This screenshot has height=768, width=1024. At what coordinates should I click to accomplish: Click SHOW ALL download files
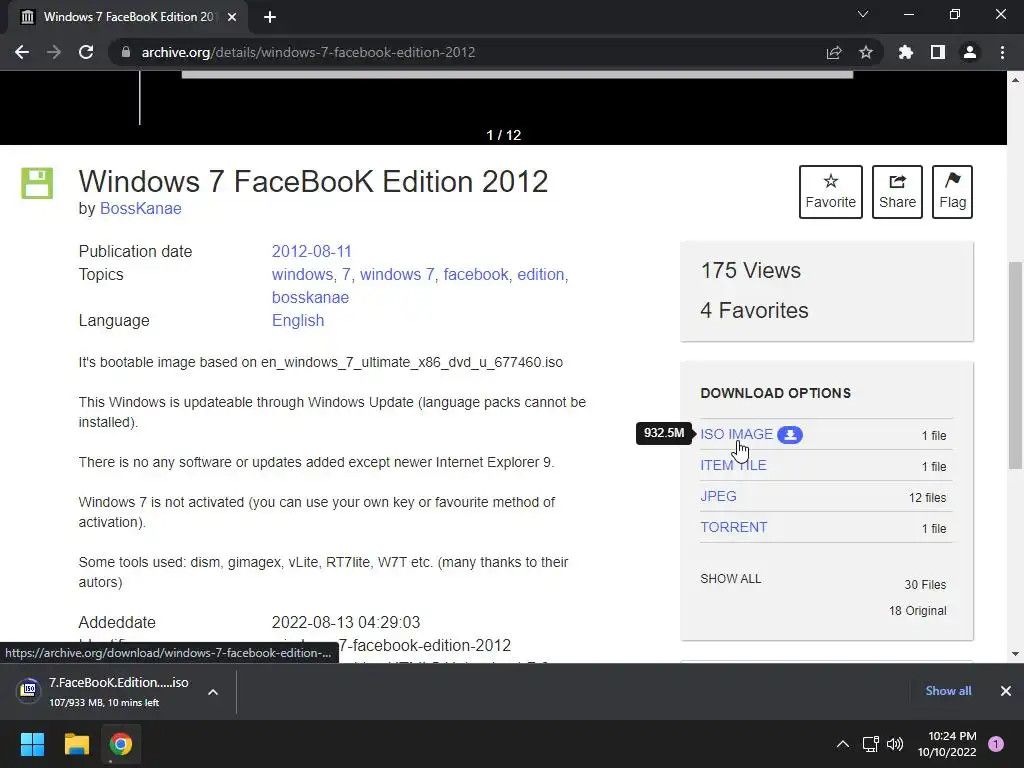pyautogui.click(x=730, y=579)
